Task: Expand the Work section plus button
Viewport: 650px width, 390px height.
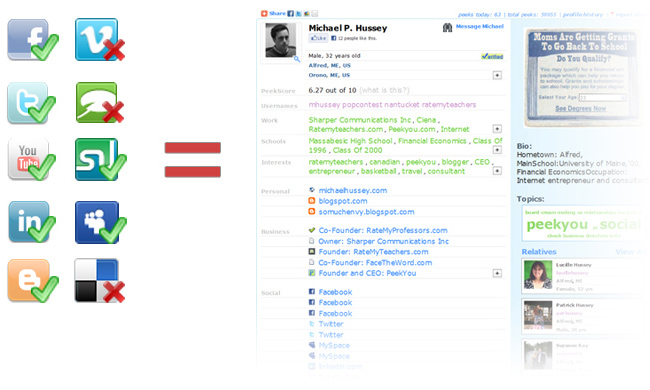Action: [x=497, y=129]
